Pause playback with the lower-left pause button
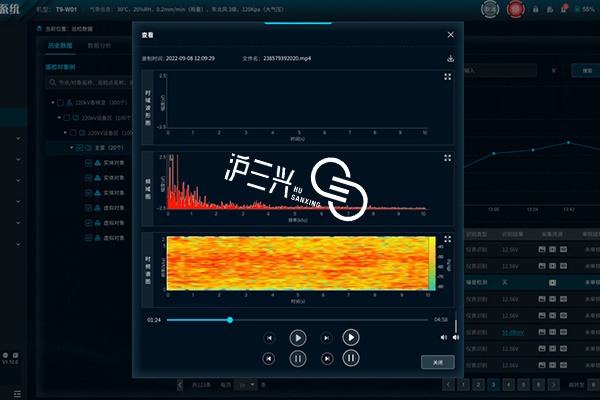The width and height of the screenshot is (600, 400). coord(298,359)
